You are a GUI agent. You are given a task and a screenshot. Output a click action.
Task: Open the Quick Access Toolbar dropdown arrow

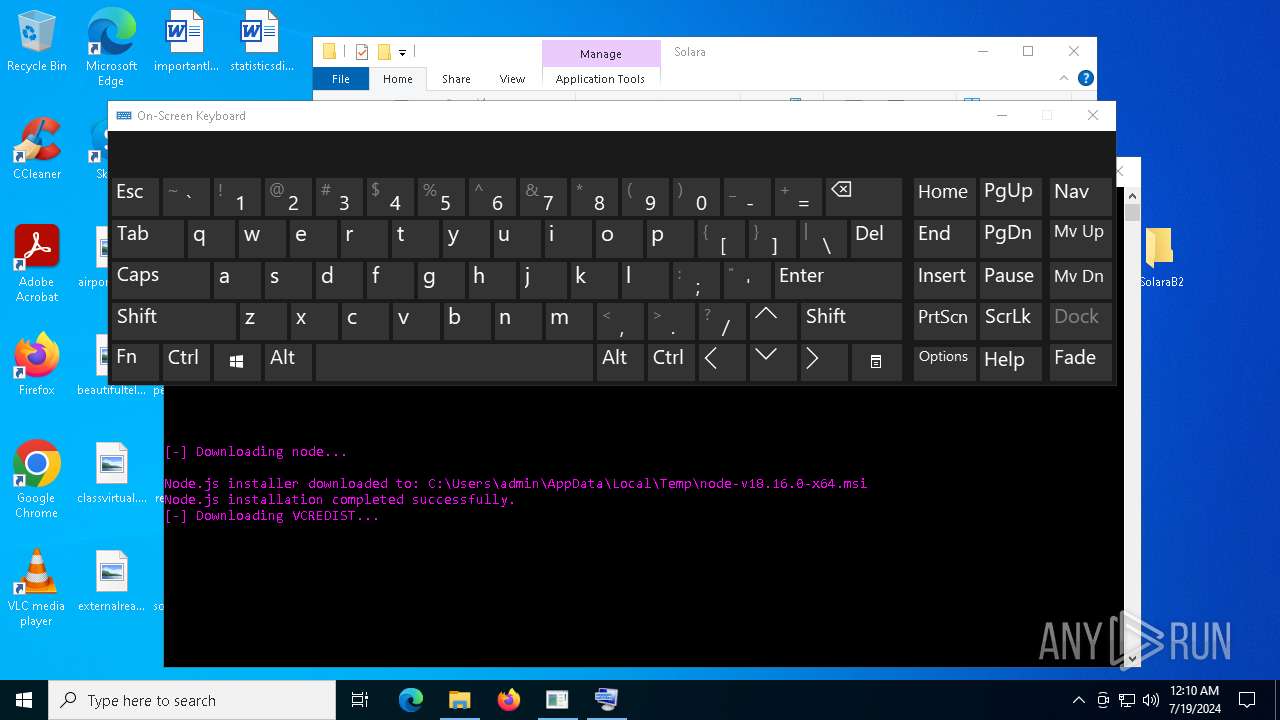point(402,52)
